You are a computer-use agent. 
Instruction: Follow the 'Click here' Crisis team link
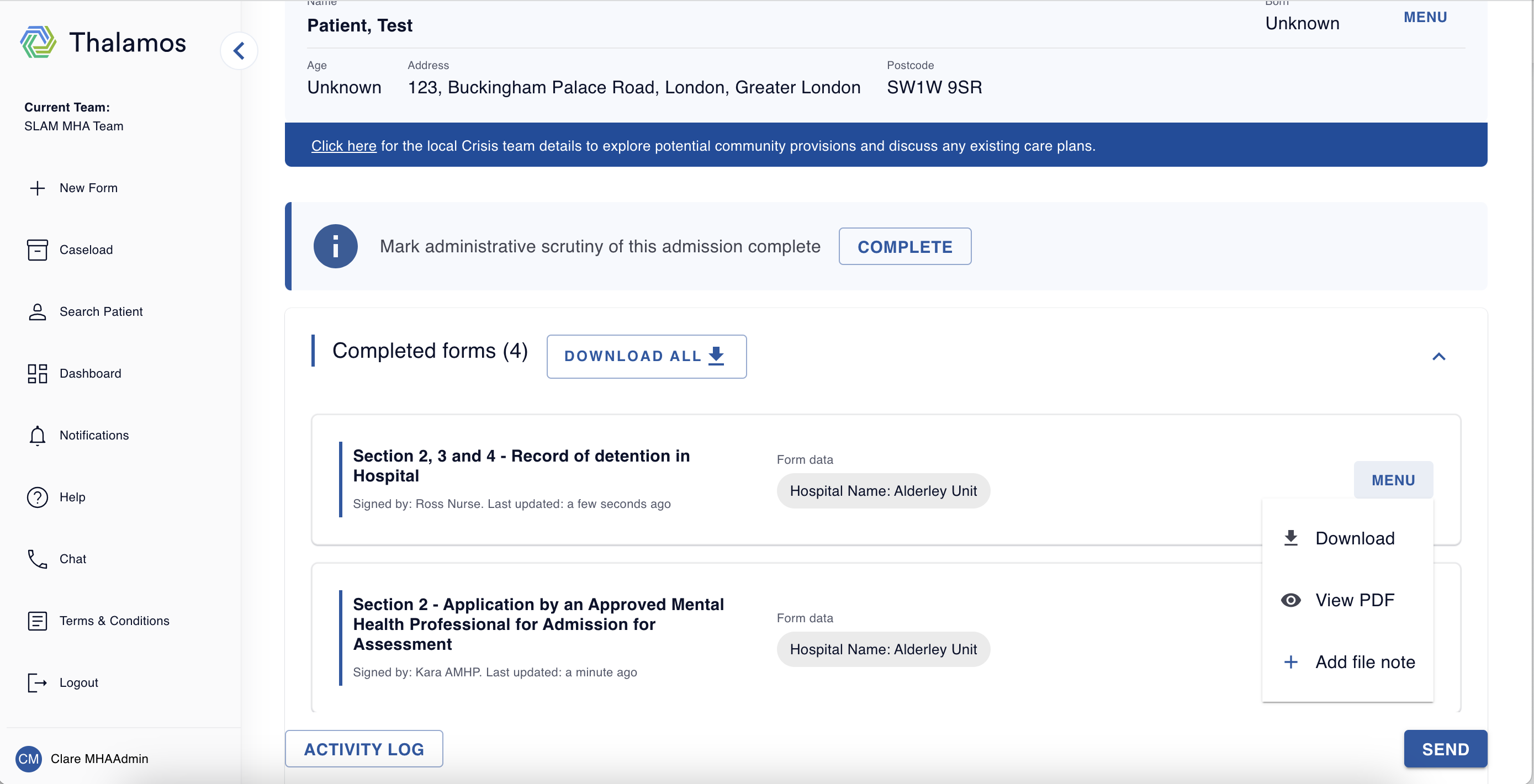tap(343, 146)
